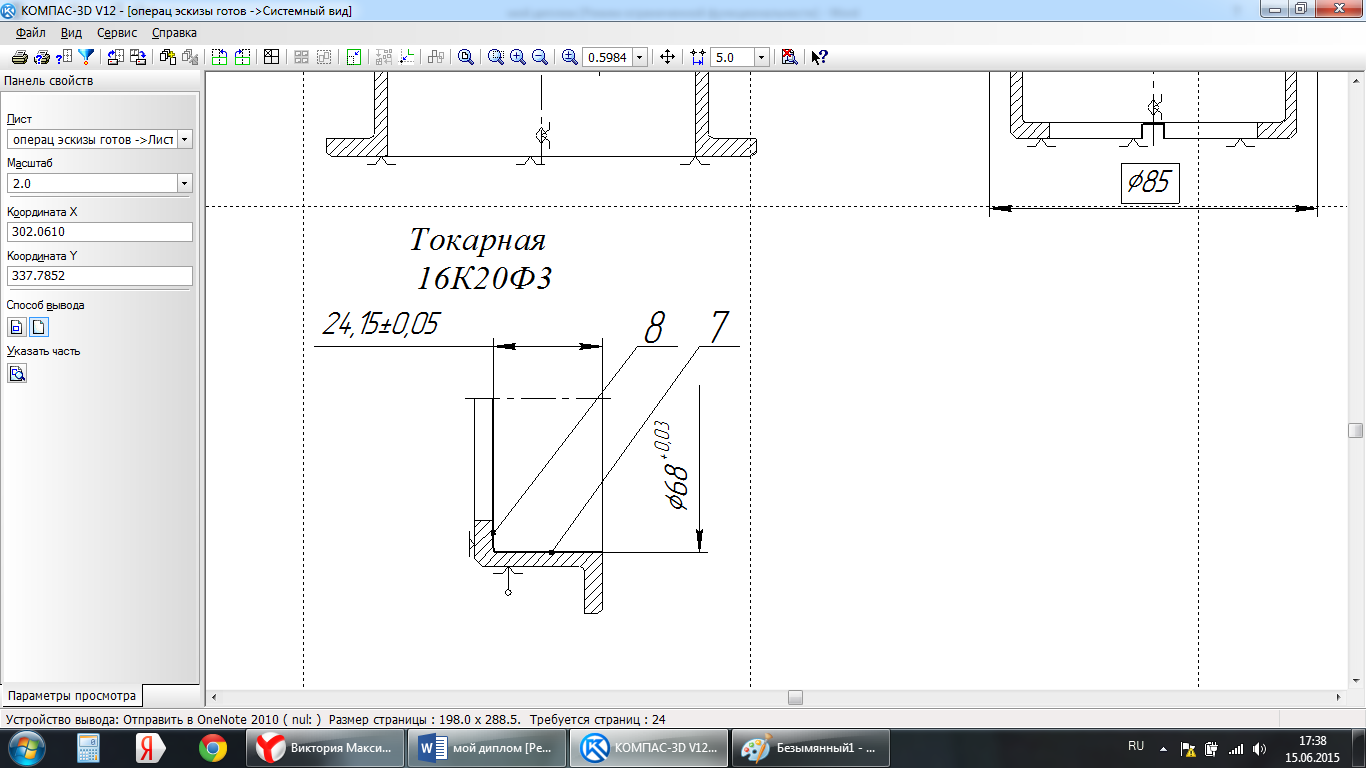Open the Сервис menu
The image size is (1366, 768).
coord(117,32)
